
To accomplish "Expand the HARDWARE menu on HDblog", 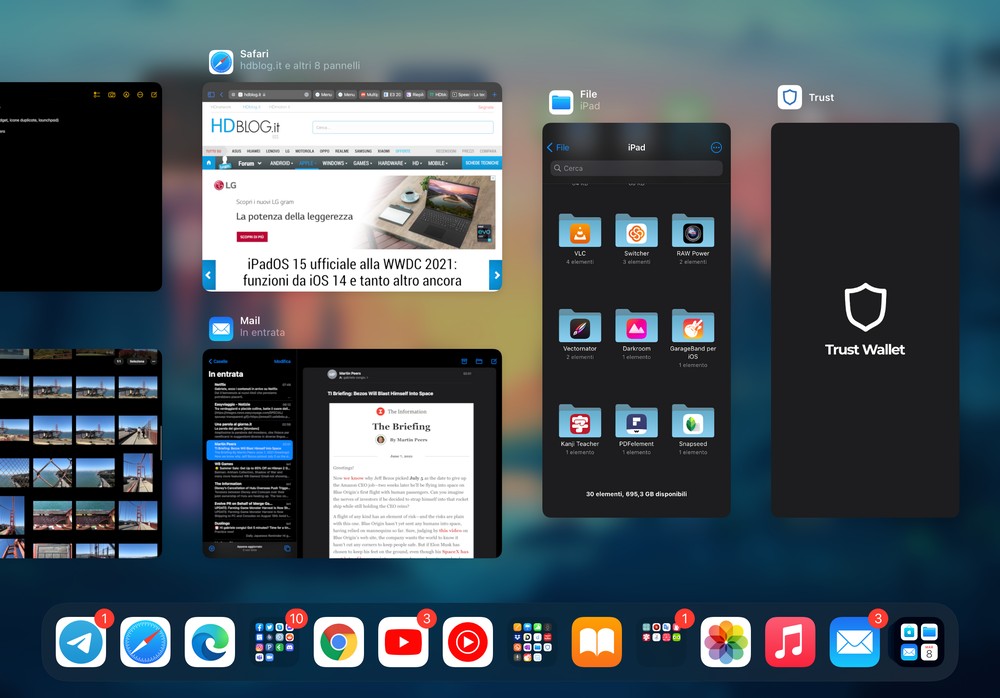I will coord(392,163).
